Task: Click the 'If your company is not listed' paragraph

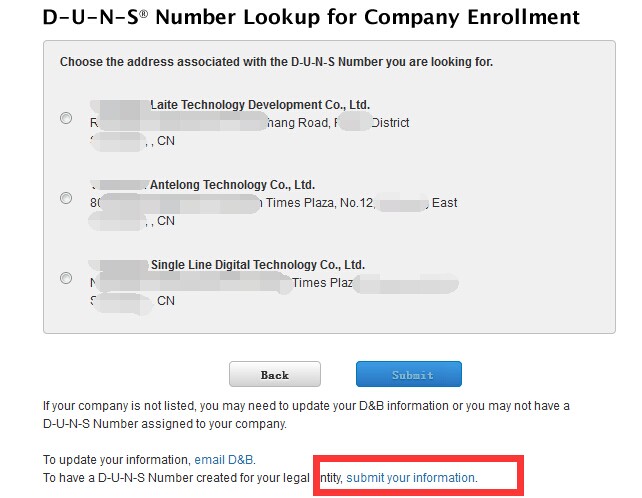Action: point(306,415)
